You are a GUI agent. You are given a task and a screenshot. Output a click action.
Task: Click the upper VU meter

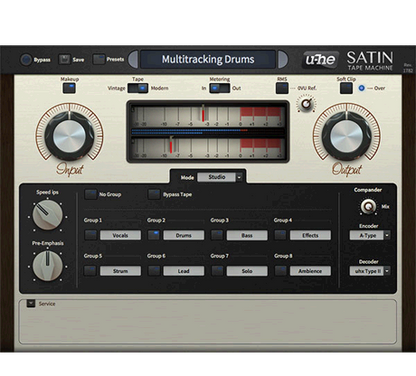[x=207, y=116]
